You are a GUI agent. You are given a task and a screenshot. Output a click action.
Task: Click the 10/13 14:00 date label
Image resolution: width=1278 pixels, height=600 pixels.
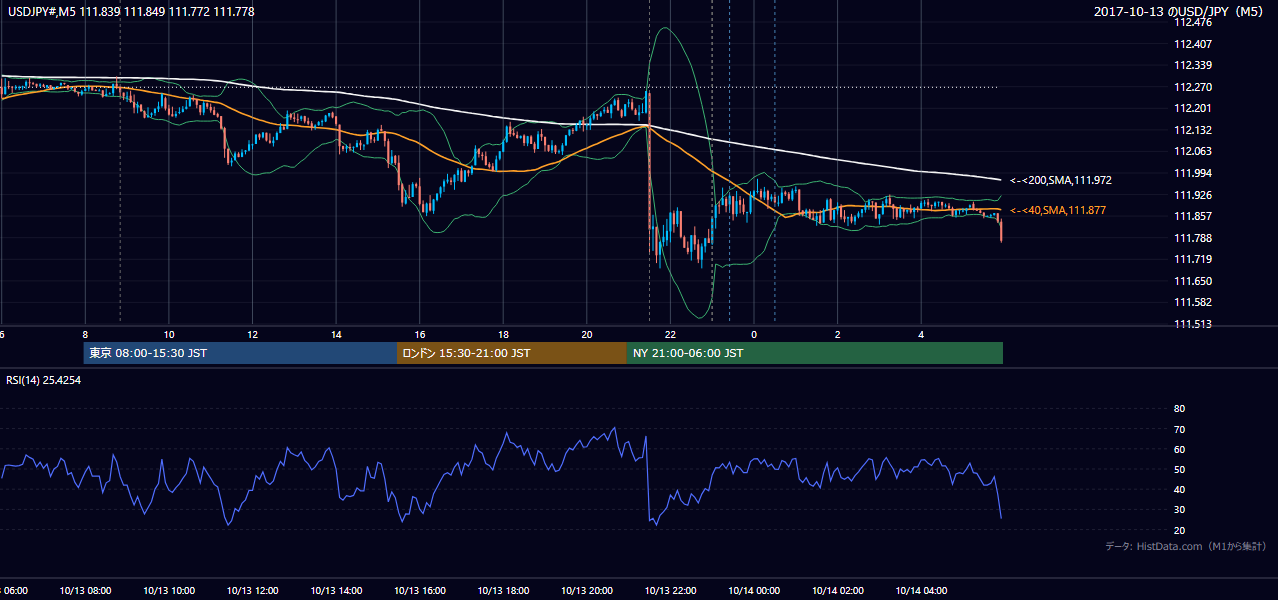[336, 591]
